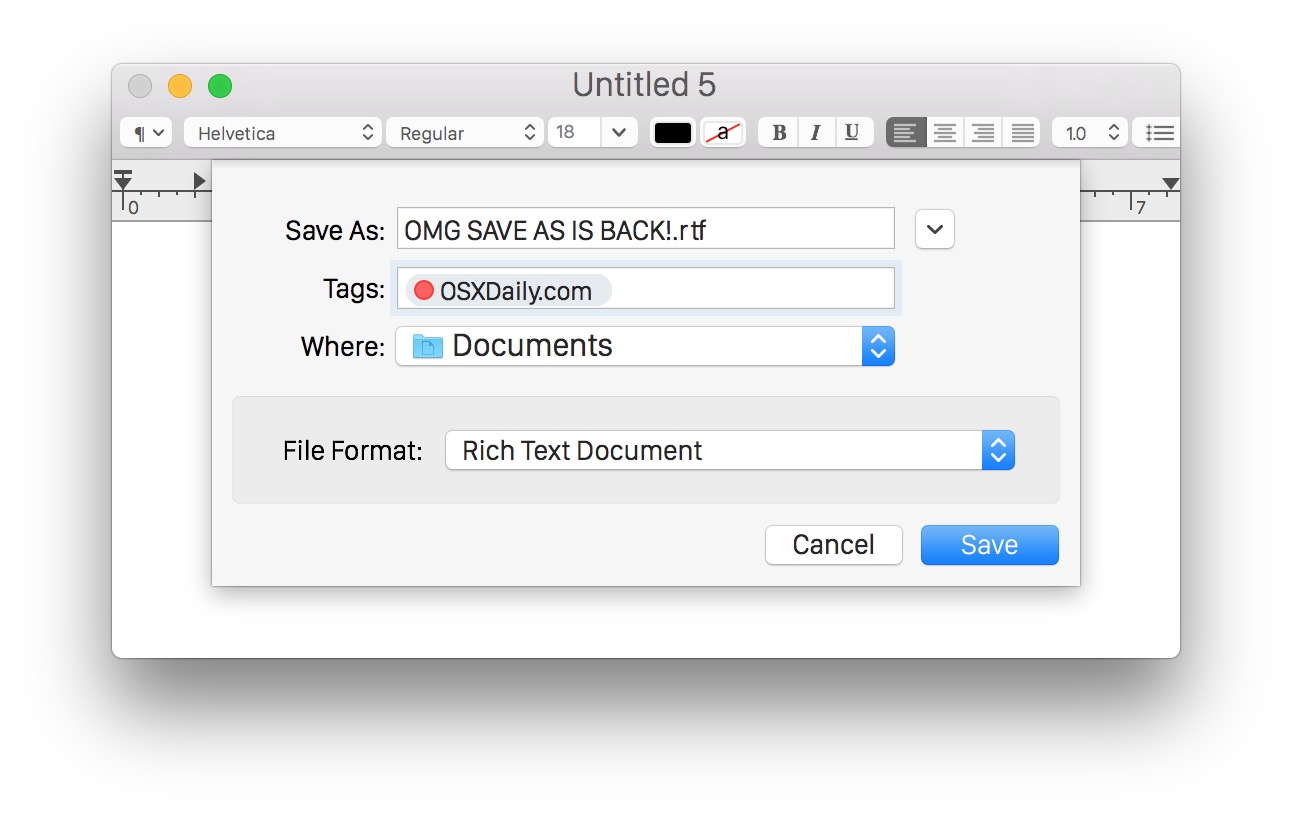The width and height of the screenshot is (1292, 818).
Task: Open the list bullets and numbering menu
Action: point(1158,133)
